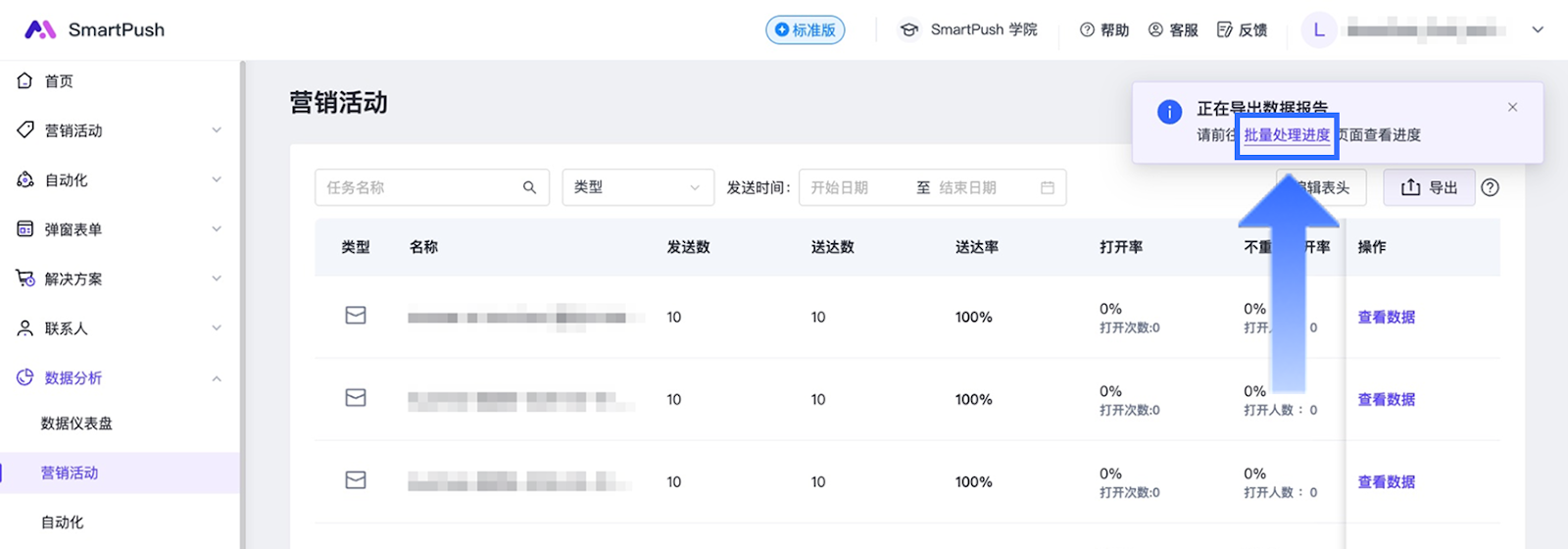This screenshot has width=1568, height=549.
Task: Select 数据仪表盘 in sidebar
Action: pyautogui.click(x=76, y=424)
